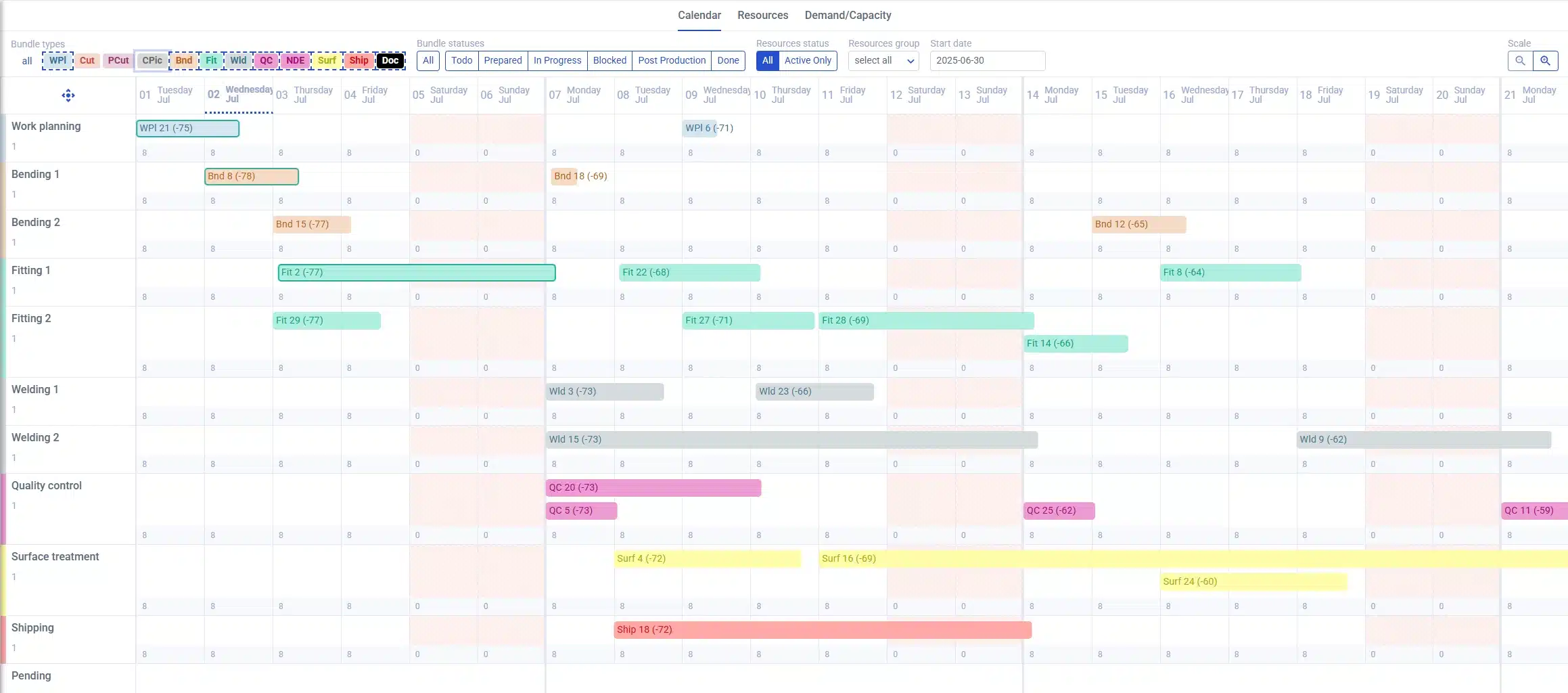Filter bundle statuses by Todo
Viewport: 1568px width, 693px height.
point(462,61)
